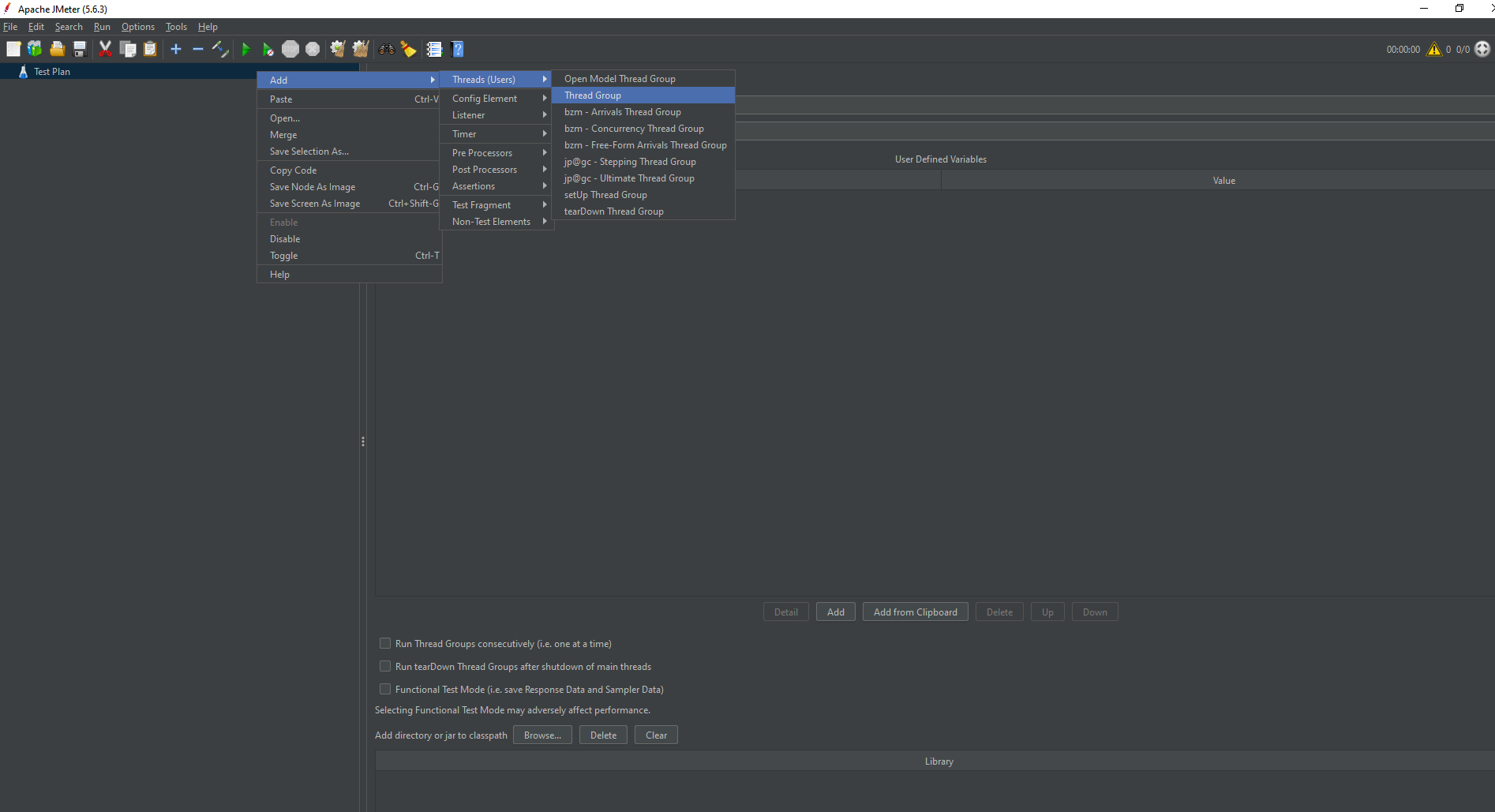The height and width of the screenshot is (812, 1495).
Task: Toggle Functional Test Mode checkbox
Action: point(385,689)
